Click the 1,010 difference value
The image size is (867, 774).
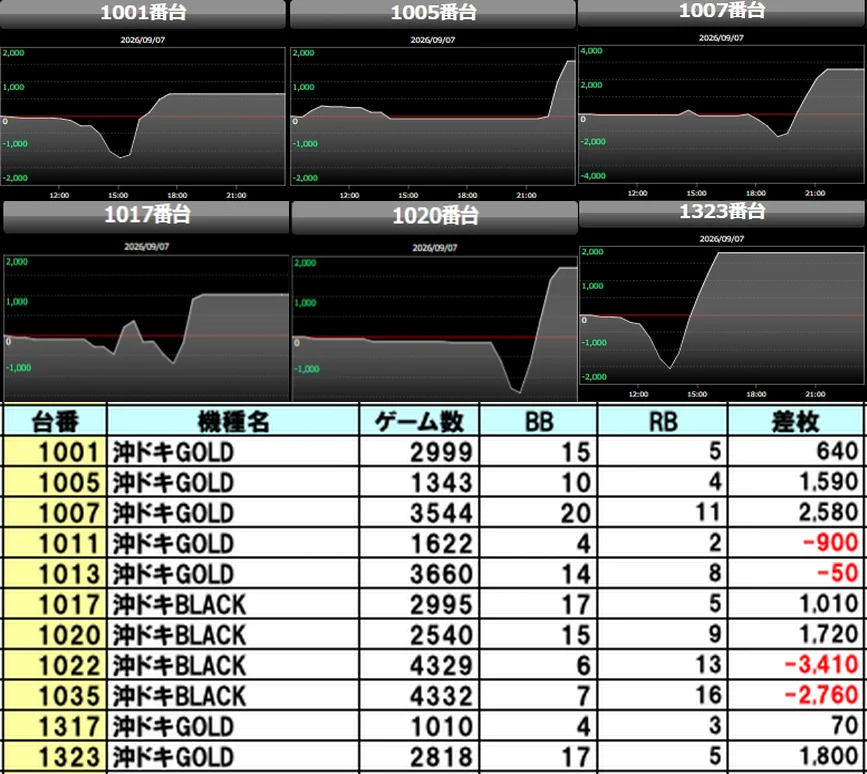pos(828,604)
